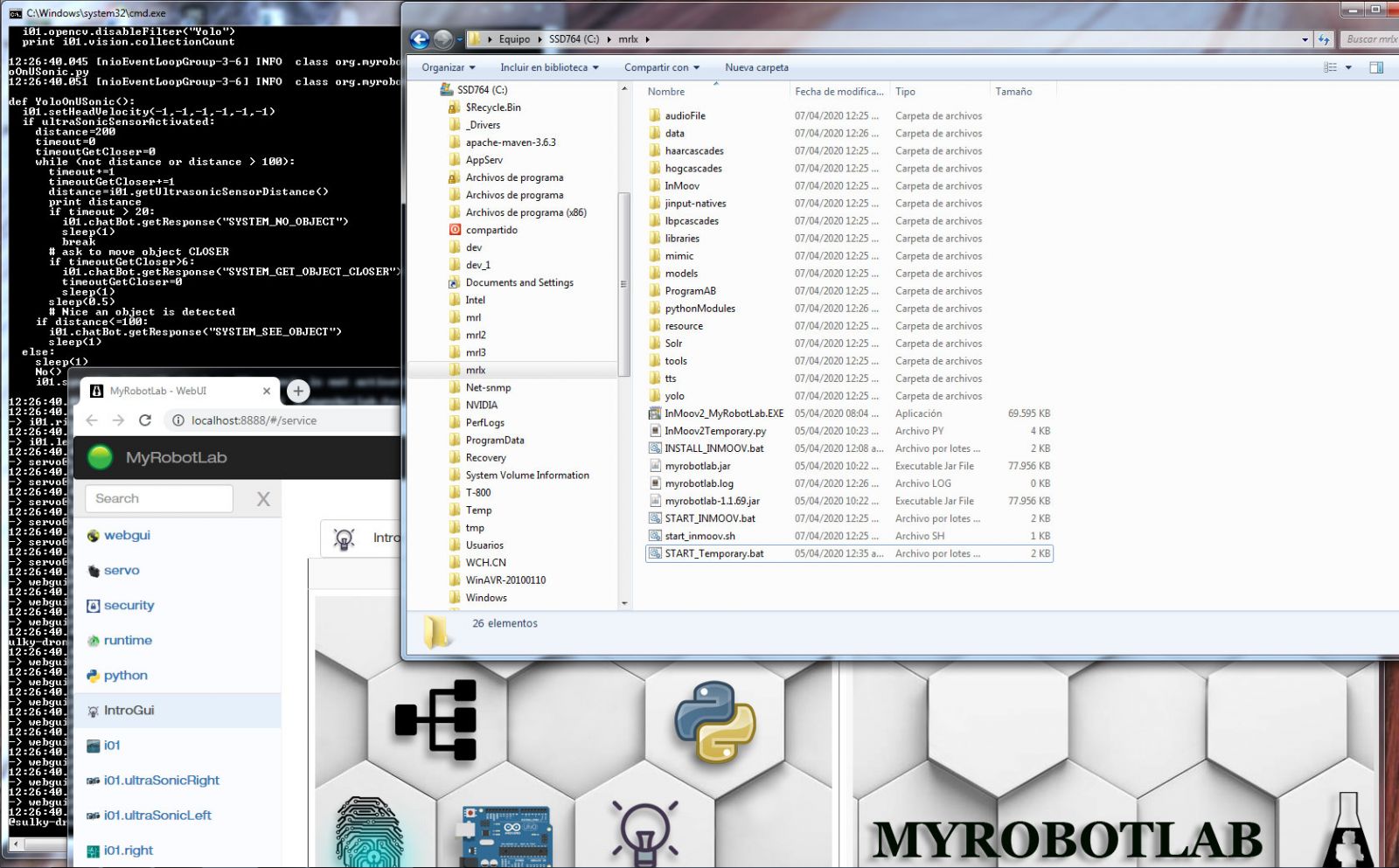Screen dimensions: 1399x868
Task: Click the Arduino board hexagon icon
Action: pyautogui.click(x=506, y=837)
